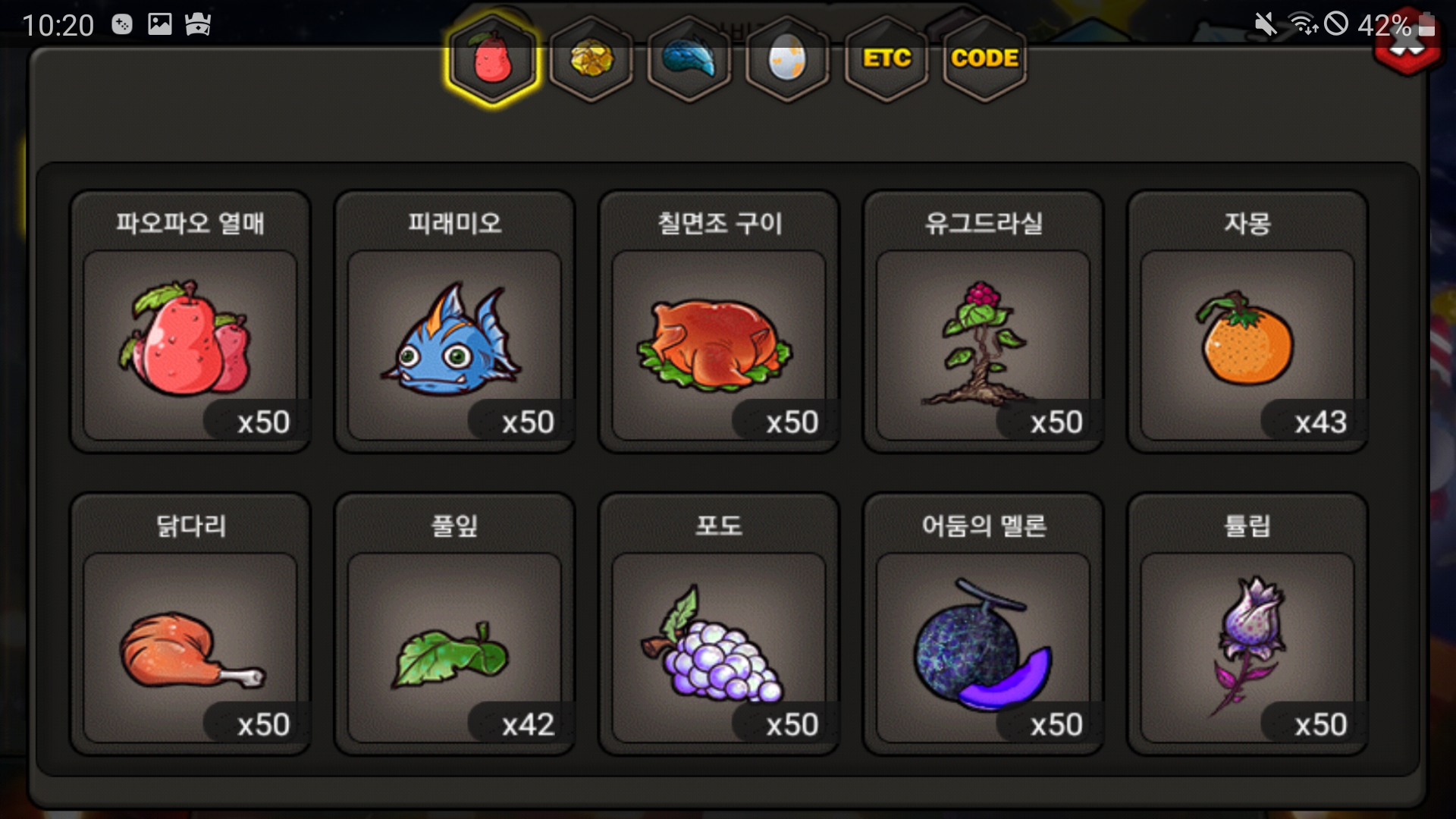Tap the 자몽 grapefruit item

pyautogui.click(x=1247, y=322)
